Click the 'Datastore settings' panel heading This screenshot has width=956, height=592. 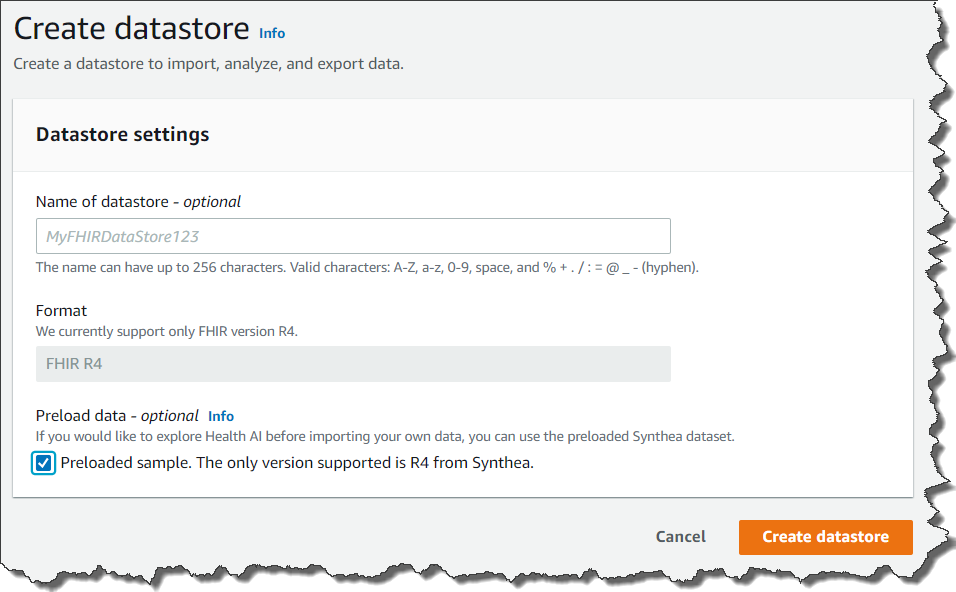pos(122,134)
